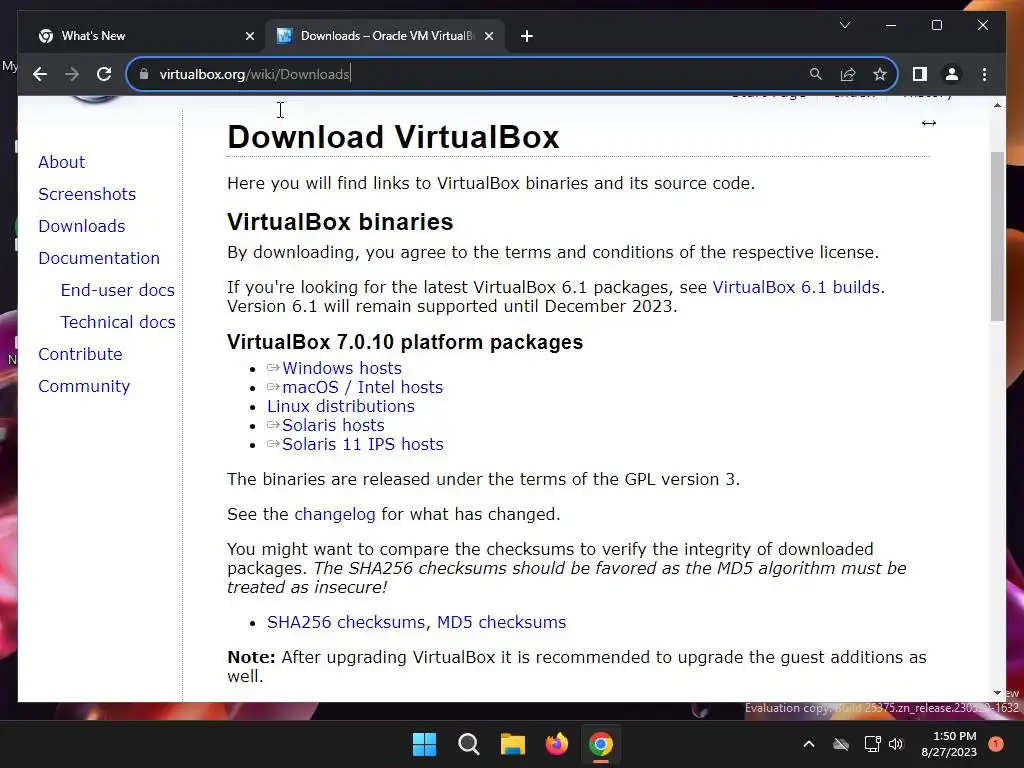The height and width of the screenshot is (768, 1024).
Task: Open the About sidebar link
Action: [x=61, y=162]
